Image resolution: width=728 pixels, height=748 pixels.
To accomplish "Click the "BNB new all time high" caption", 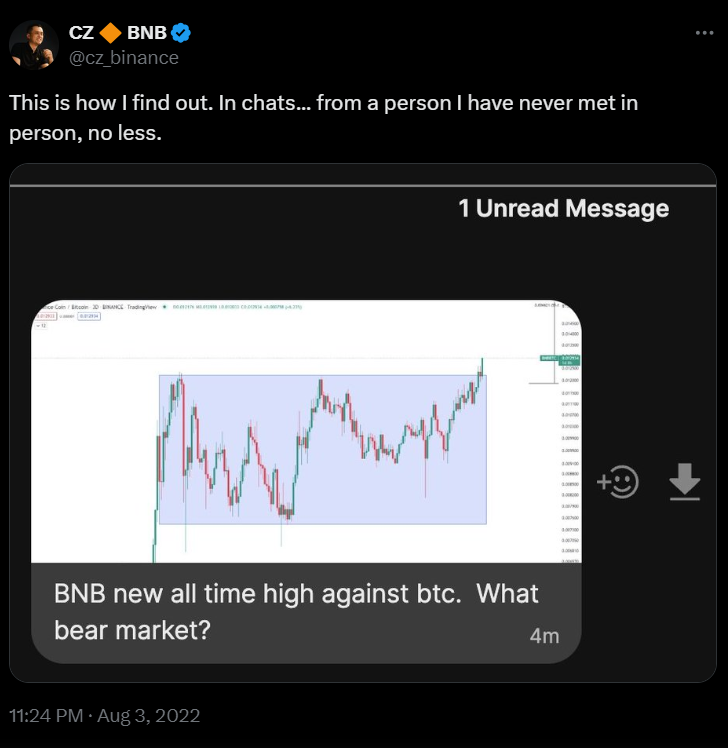I will click(x=297, y=612).
